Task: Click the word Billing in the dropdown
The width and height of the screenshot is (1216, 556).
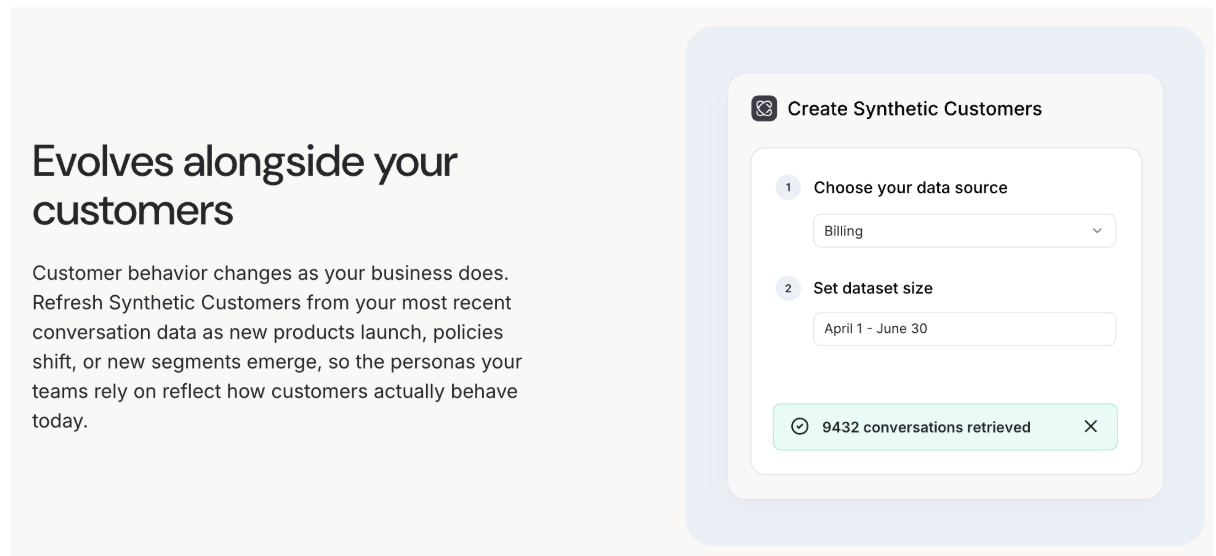Action: point(843,231)
